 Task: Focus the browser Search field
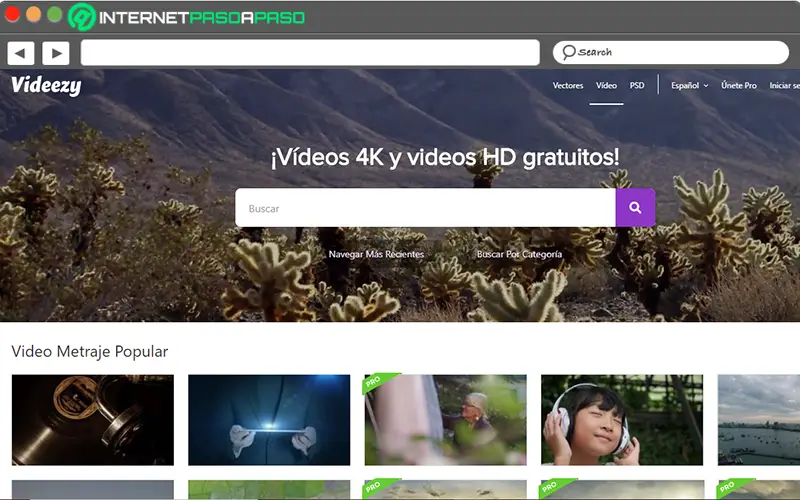[671, 53]
